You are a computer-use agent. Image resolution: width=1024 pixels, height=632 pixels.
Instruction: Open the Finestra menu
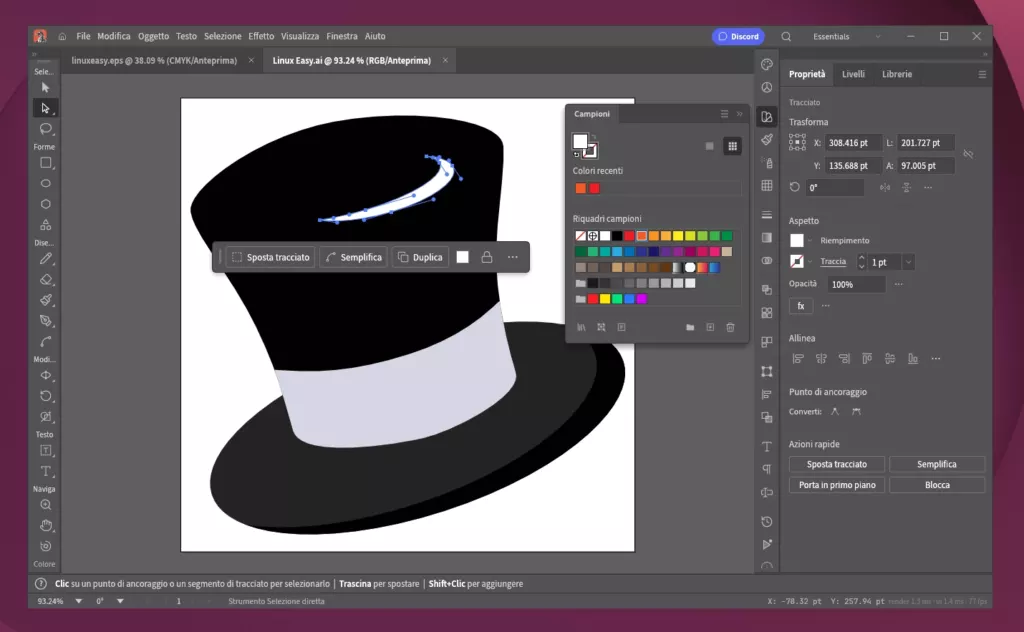342,37
